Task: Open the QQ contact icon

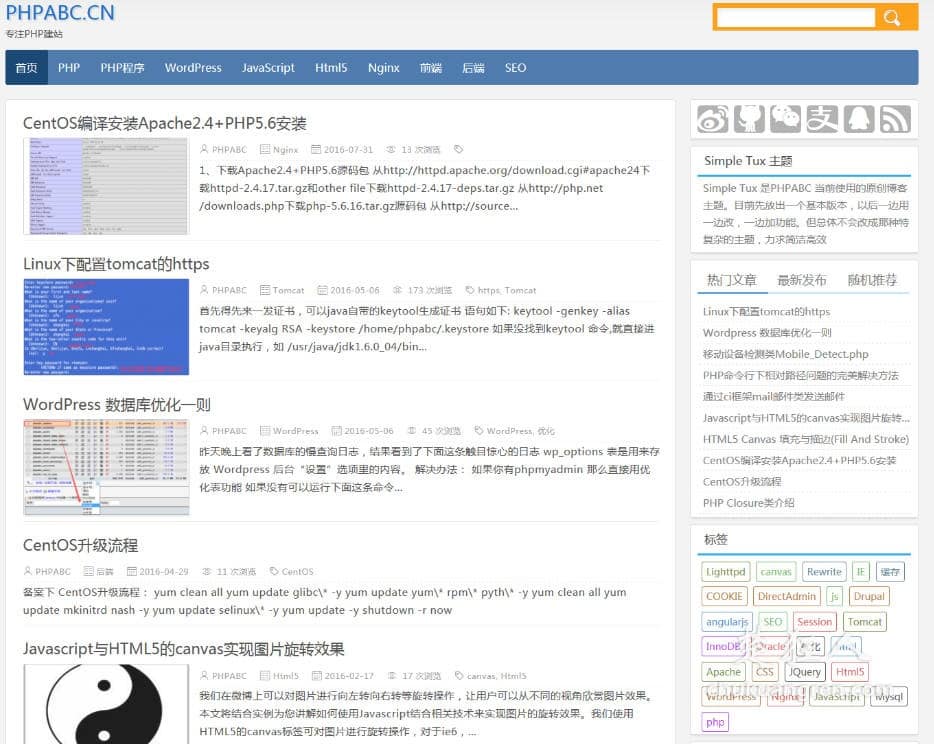Action: click(x=858, y=119)
